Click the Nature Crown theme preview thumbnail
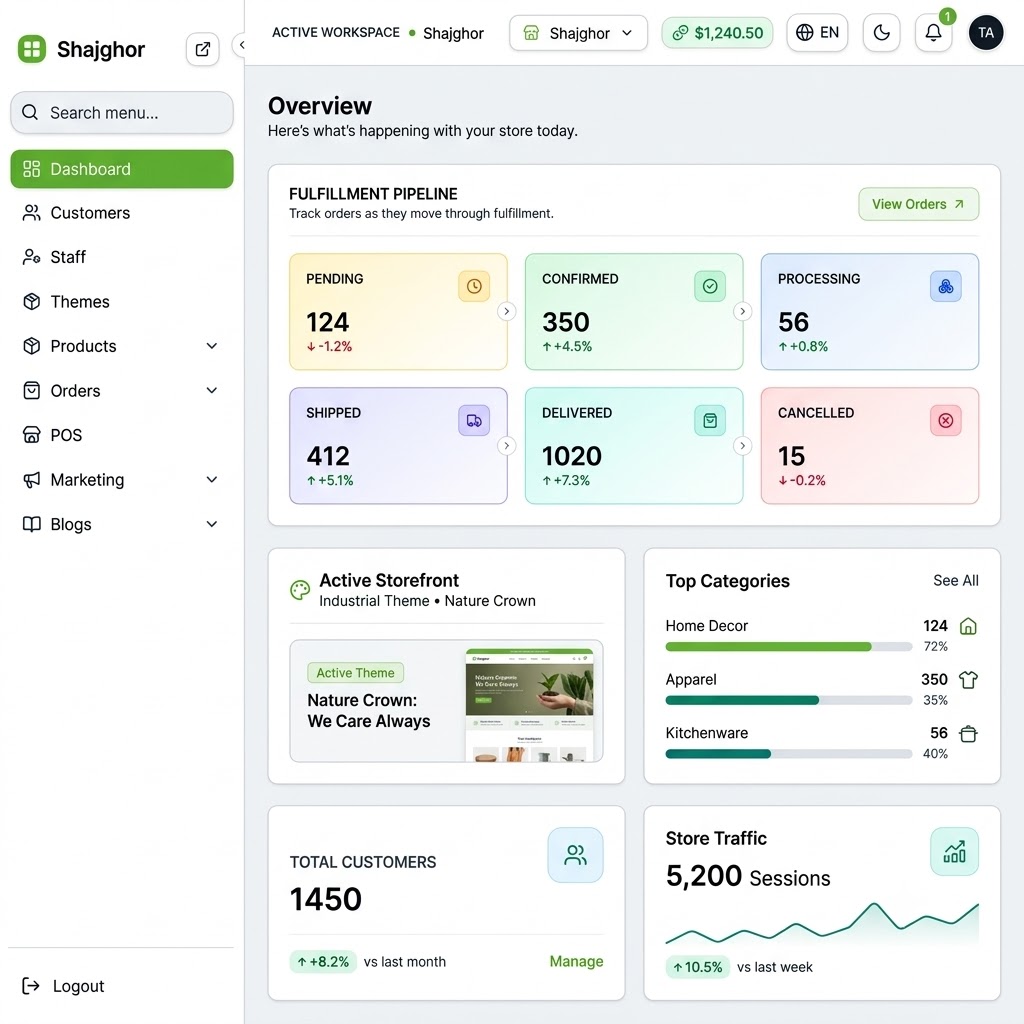The width and height of the screenshot is (1024, 1024). [x=530, y=705]
